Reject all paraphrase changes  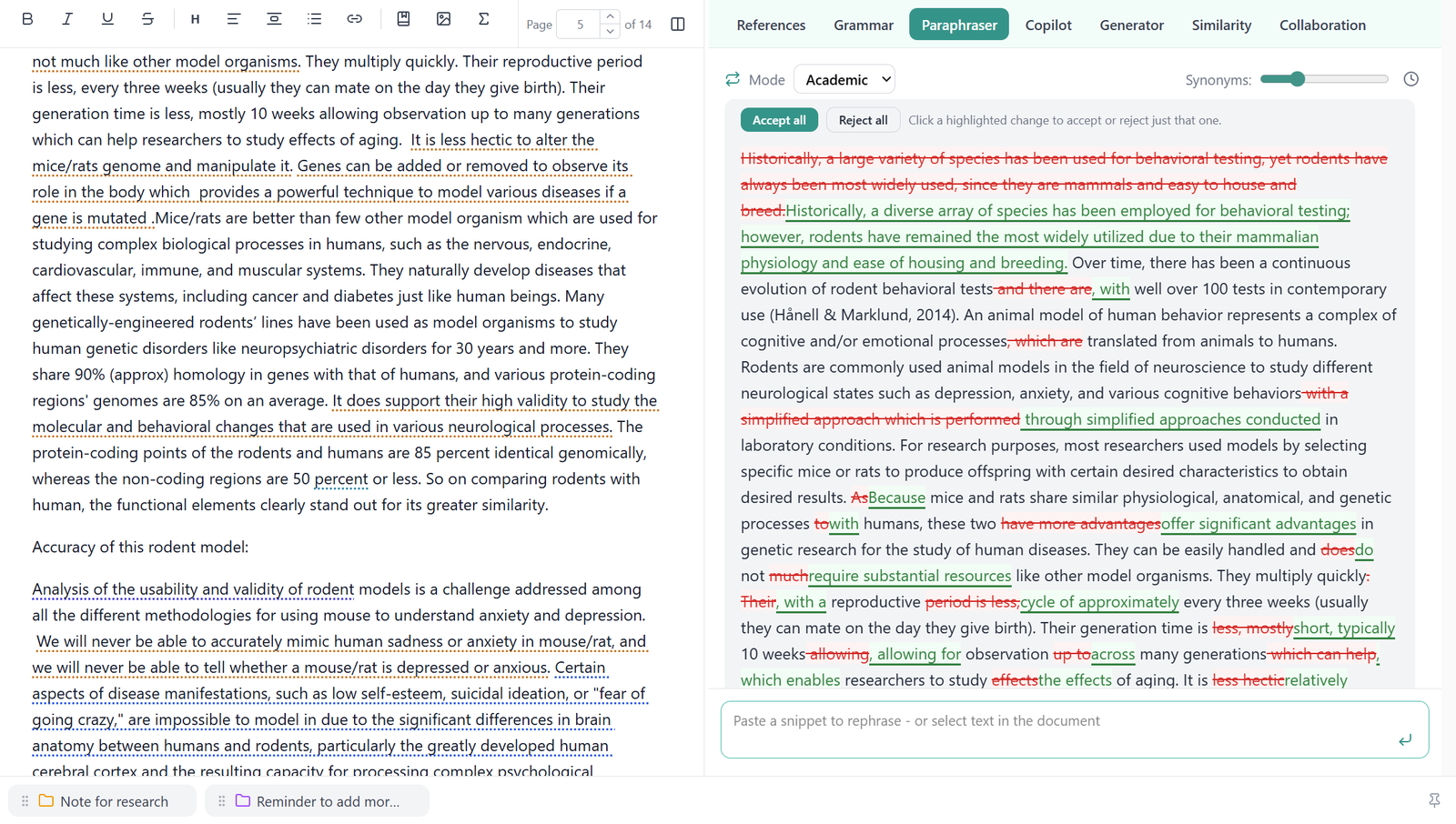click(863, 120)
